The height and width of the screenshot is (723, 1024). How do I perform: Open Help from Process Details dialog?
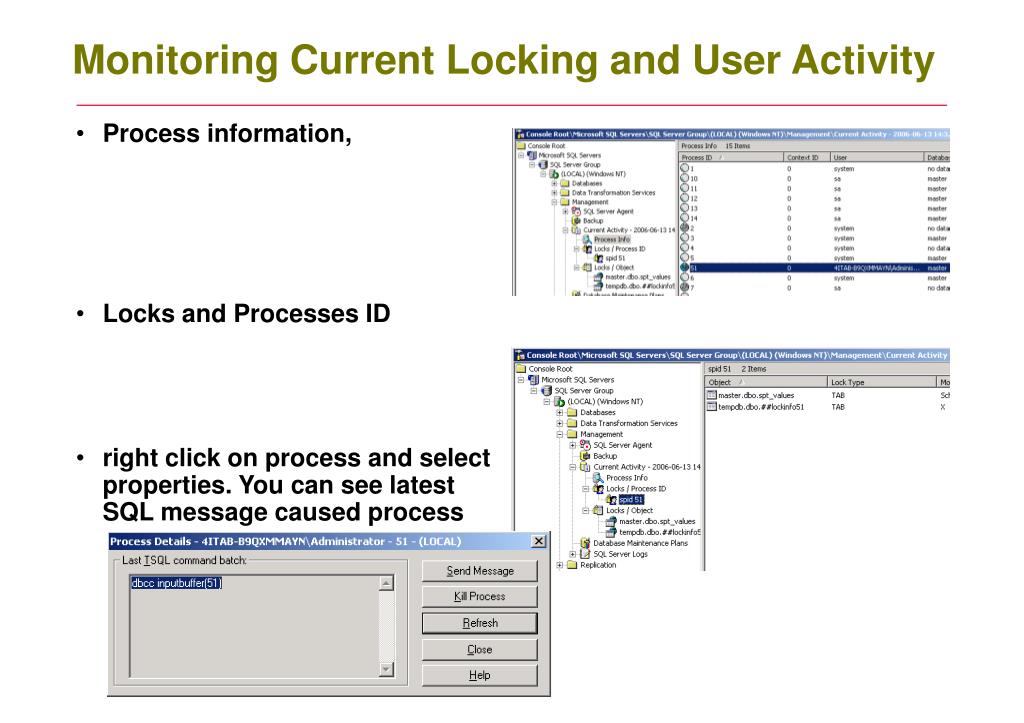477,675
